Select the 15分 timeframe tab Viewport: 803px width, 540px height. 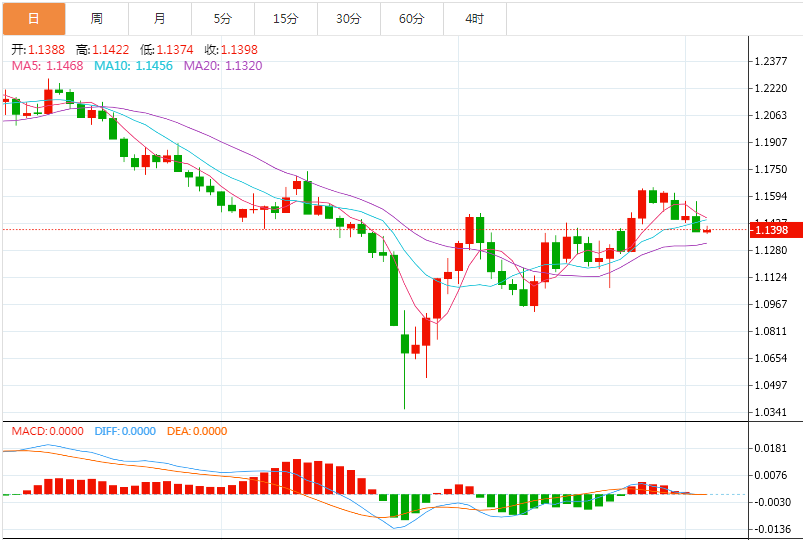pyautogui.click(x=285, y=18)
